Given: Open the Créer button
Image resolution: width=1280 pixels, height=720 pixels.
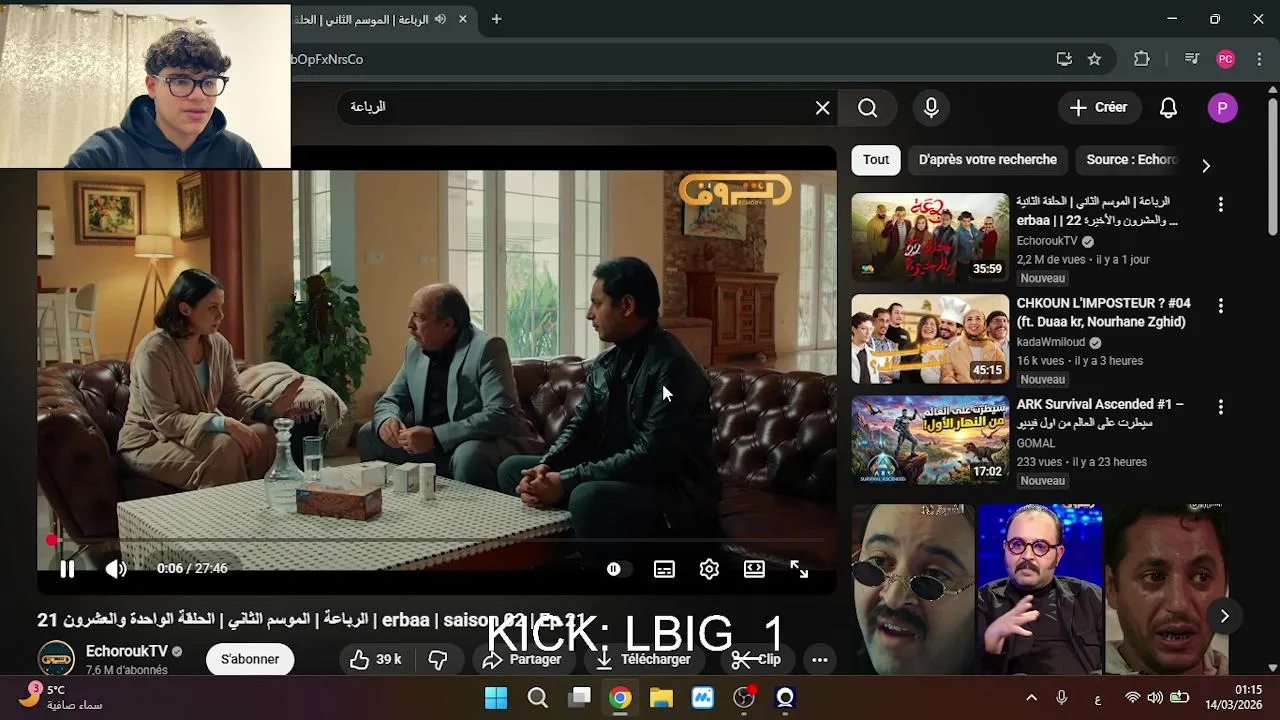Looking at the screenshot, I should (x=1099, y=108).
